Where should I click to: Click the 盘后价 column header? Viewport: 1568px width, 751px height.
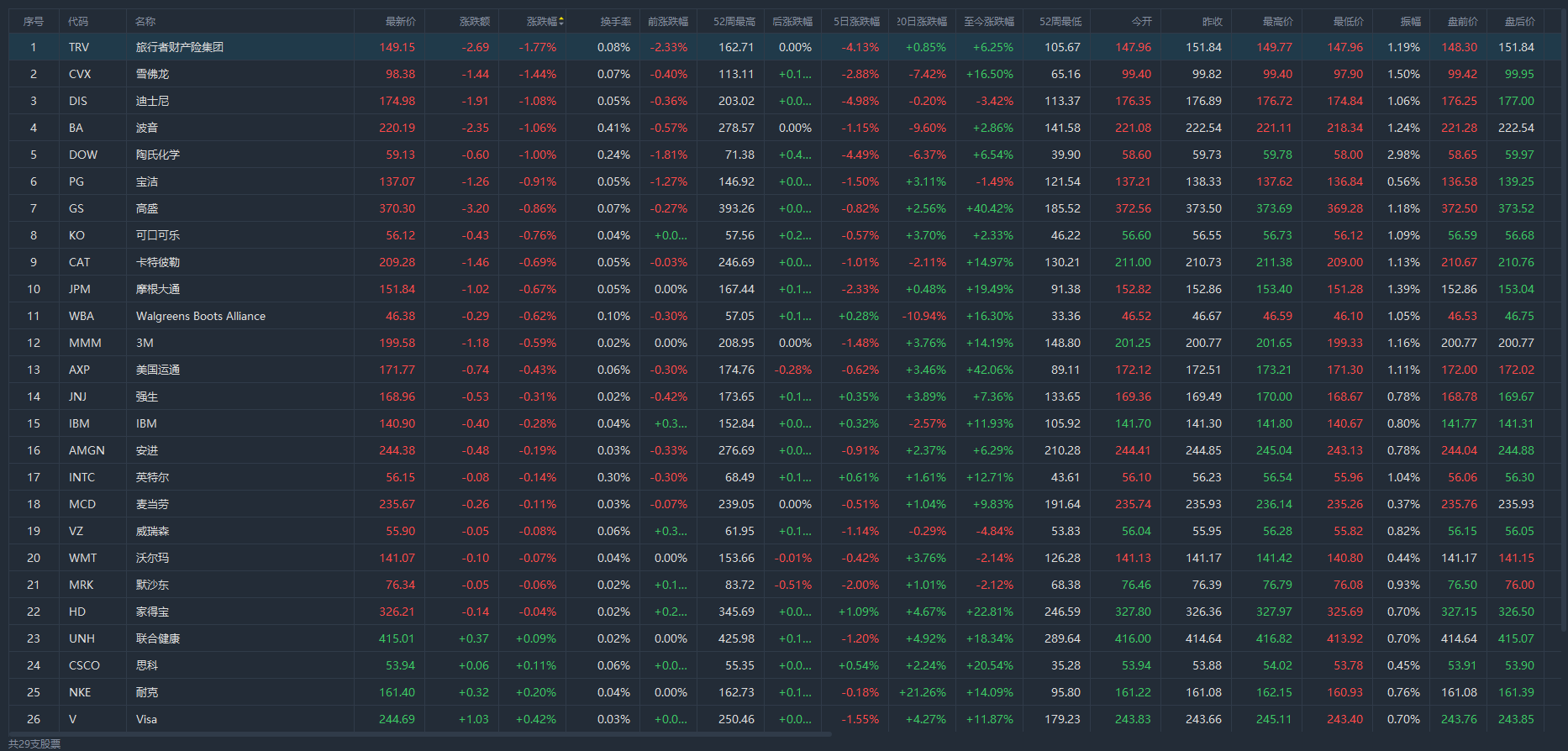click(1519, 21)
